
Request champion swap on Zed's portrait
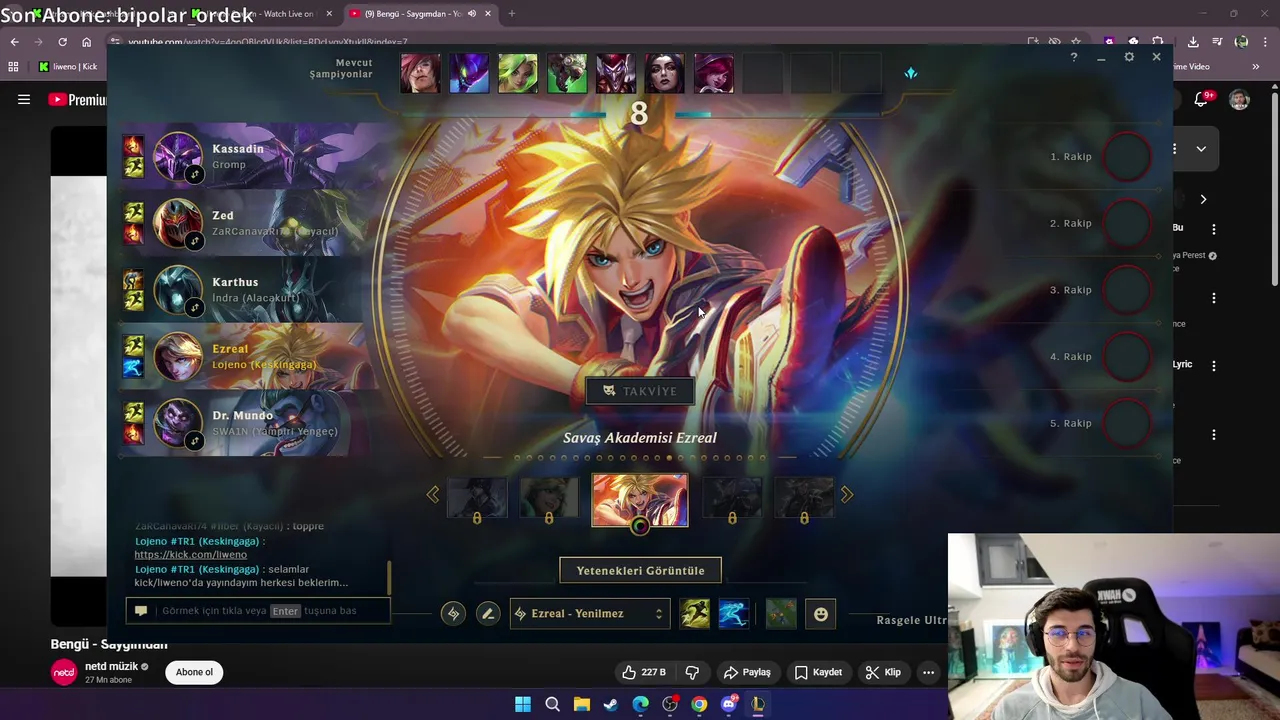(195, 241)
